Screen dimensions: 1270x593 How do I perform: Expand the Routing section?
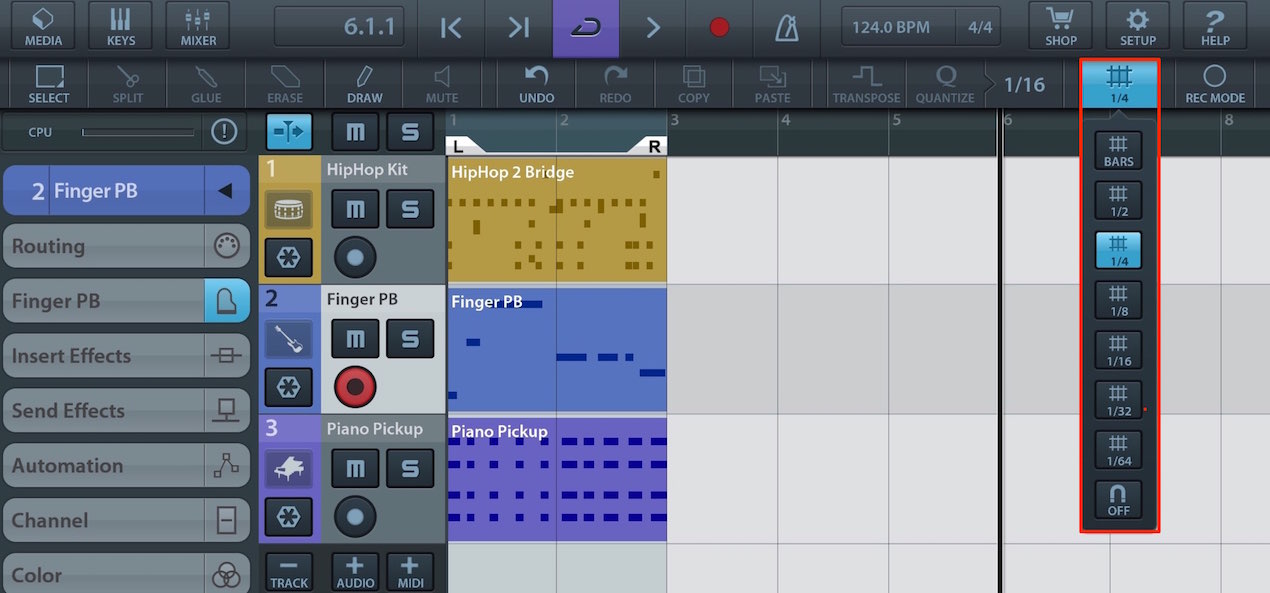(126, 246)
